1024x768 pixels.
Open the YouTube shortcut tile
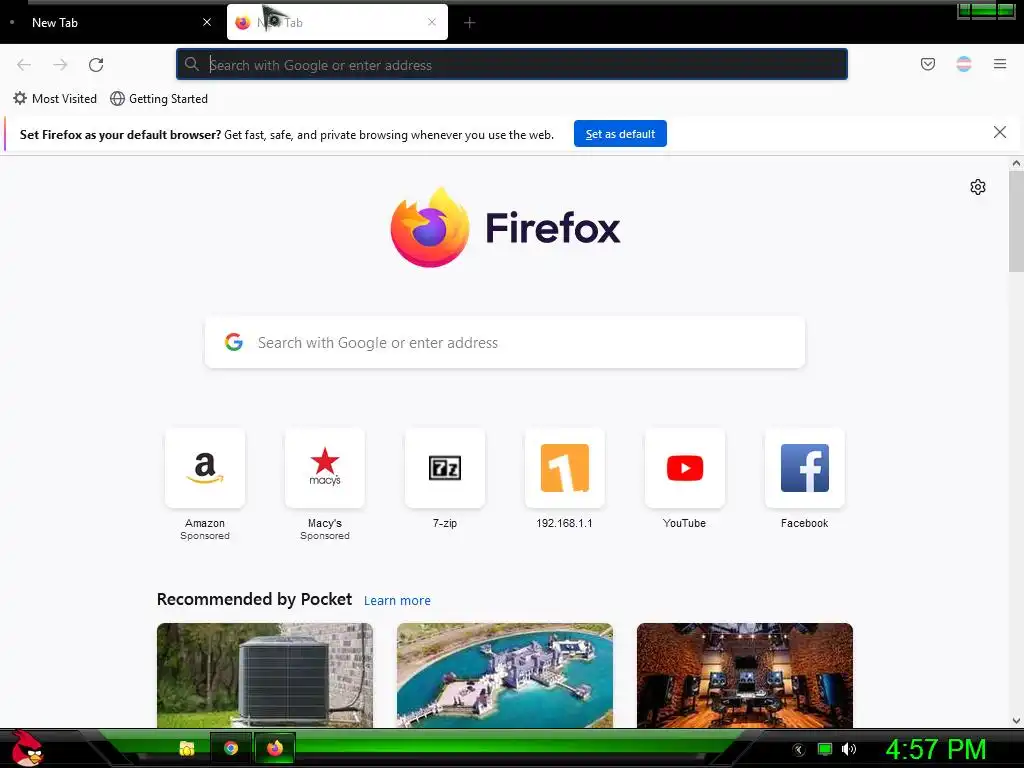[684, 468]
